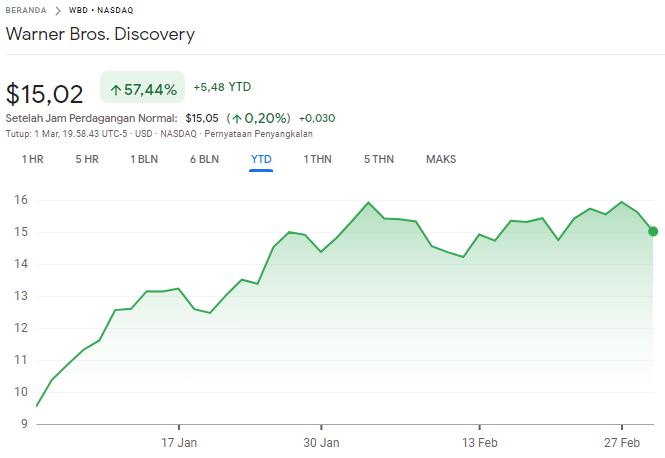Click the green current price dot on chart
The width and height of the screenshot is (665, 458).
point(653,231)
